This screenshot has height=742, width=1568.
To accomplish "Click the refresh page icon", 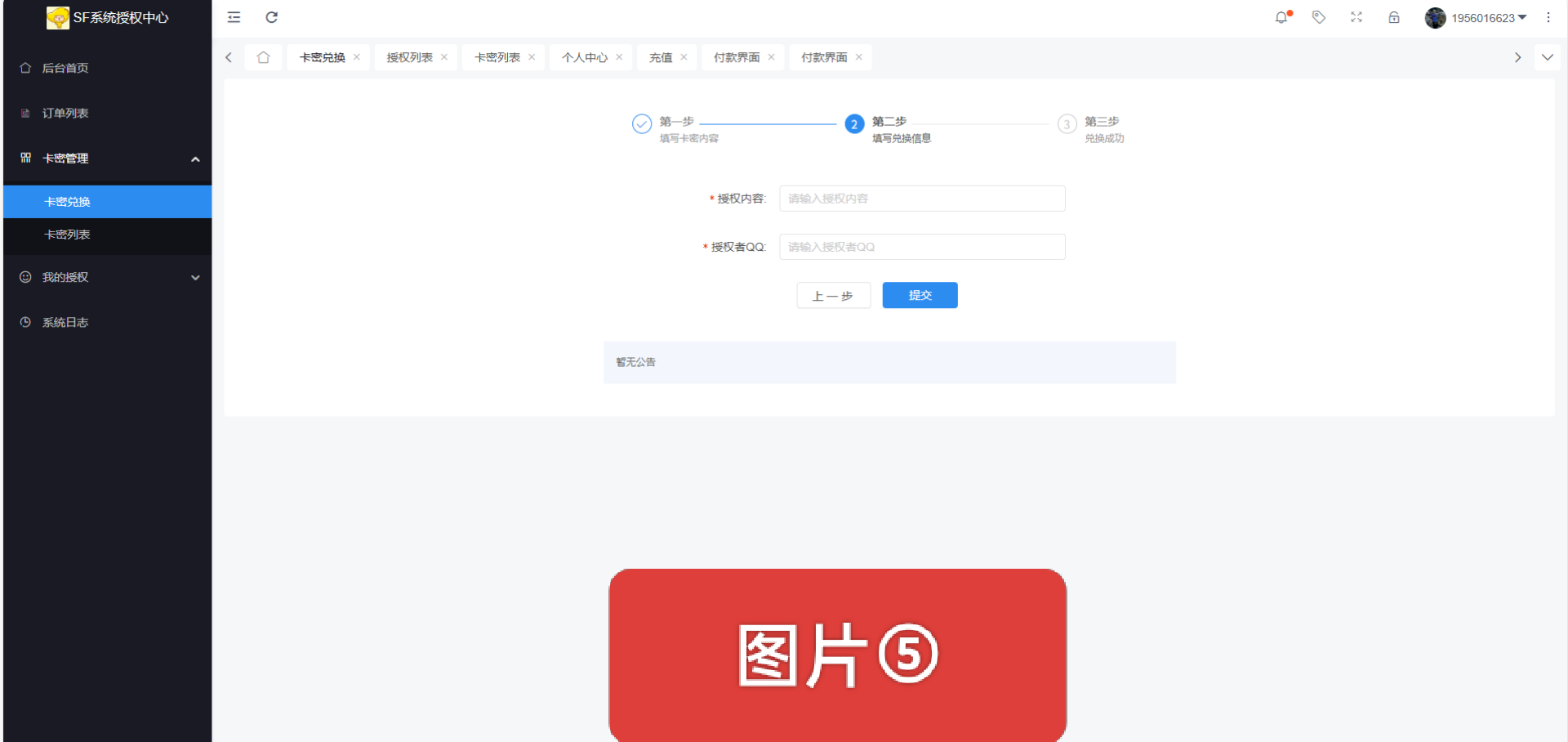I will [x=272, y=17].
